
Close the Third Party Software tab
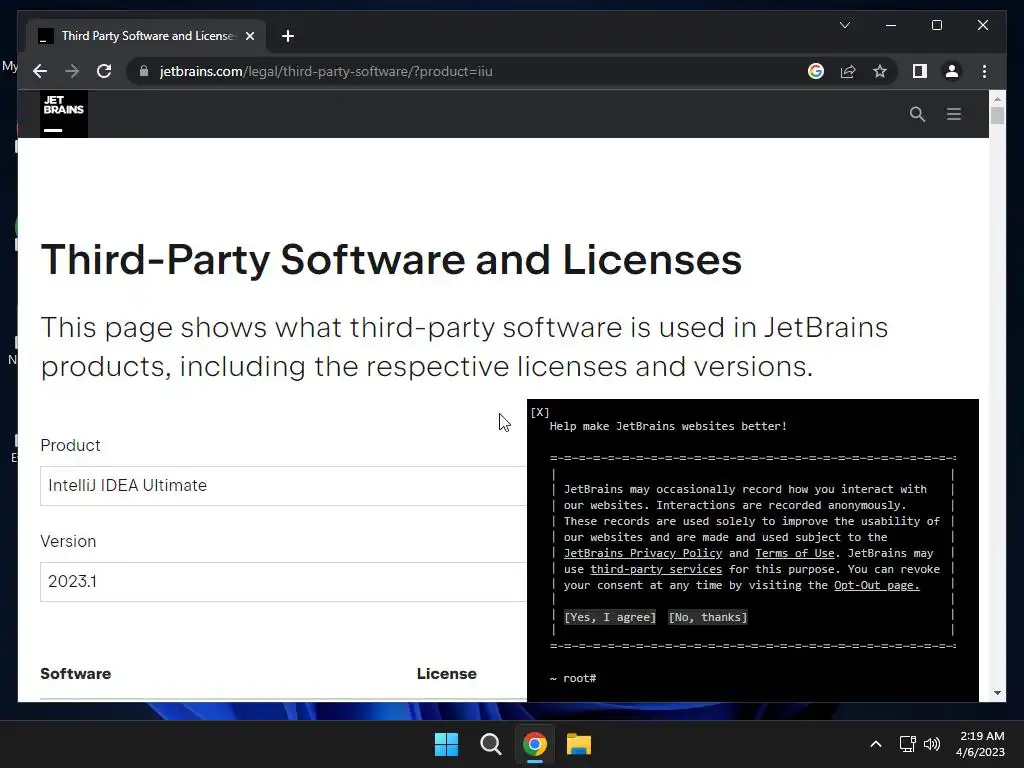250,36
